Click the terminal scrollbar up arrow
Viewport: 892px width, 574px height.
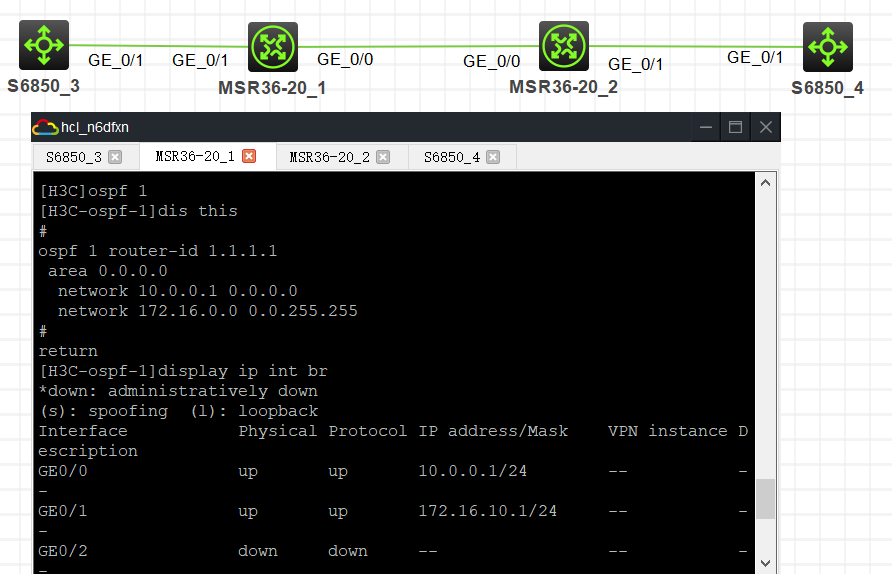click(766, 183)
